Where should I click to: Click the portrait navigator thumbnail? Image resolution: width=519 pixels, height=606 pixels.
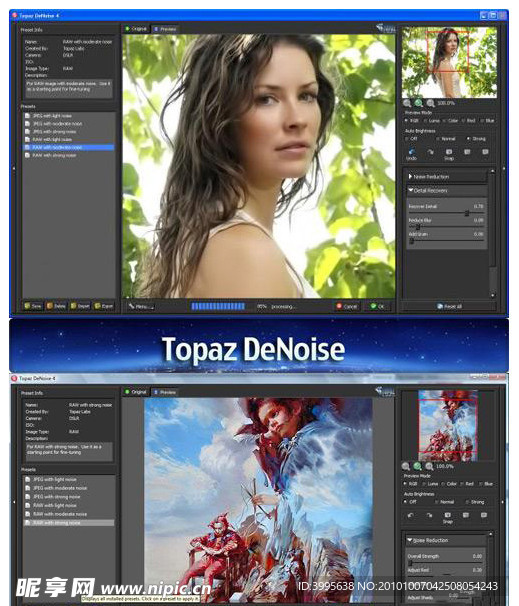[x=449, y=62]
